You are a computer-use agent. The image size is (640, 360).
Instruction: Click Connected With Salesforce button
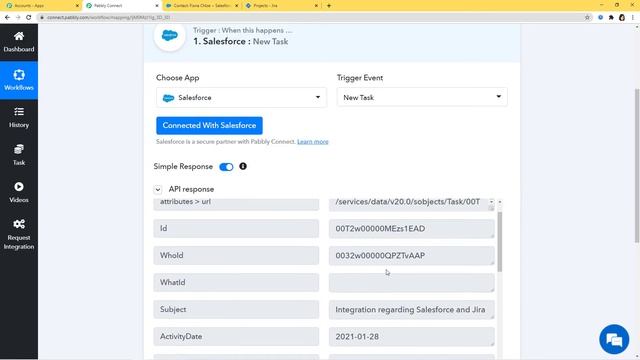pos(209,125)
